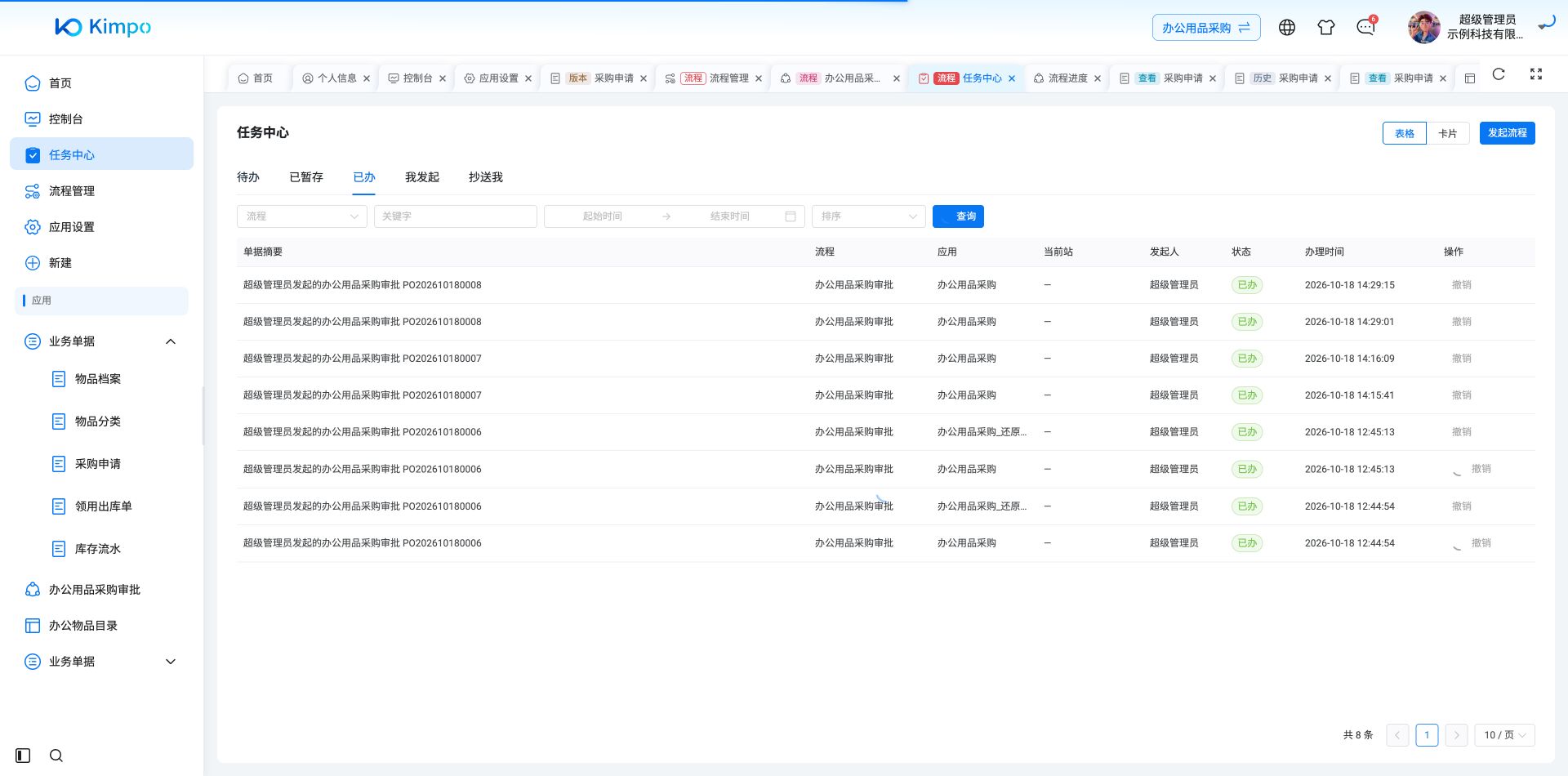Open the 10 / 页 page size dropdown

[x=1504, y=735]
